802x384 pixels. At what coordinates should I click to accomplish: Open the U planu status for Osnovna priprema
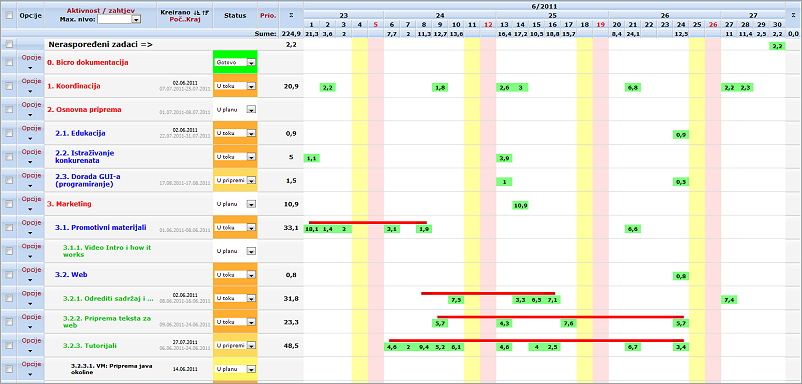235,109
